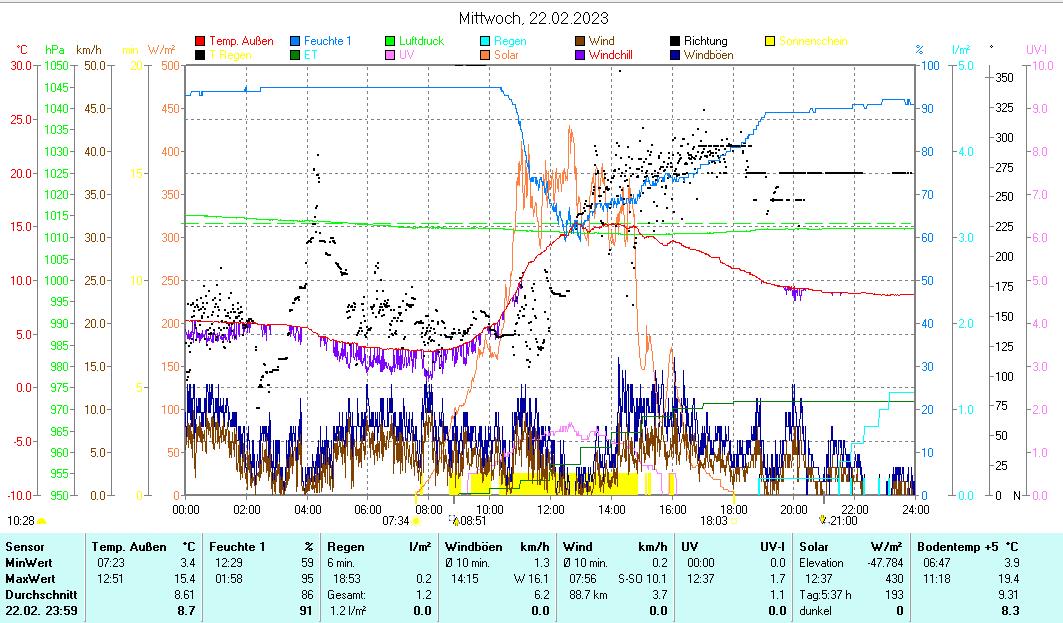The image size is (1063, 623).
Task: Select the cyan Regen legend square
Action: [486, 41]
